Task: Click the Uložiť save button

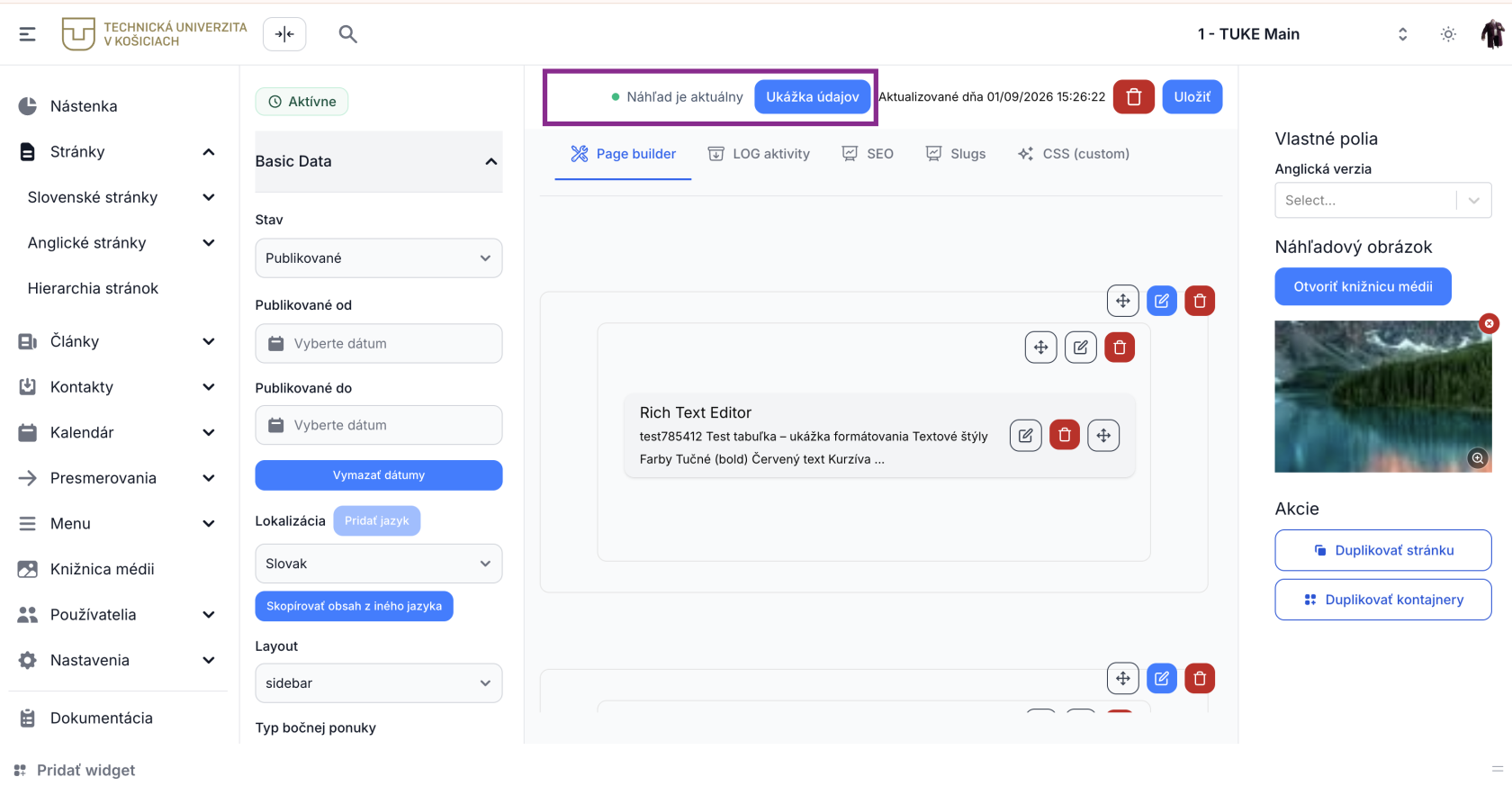Action: tap(1192, 97)
